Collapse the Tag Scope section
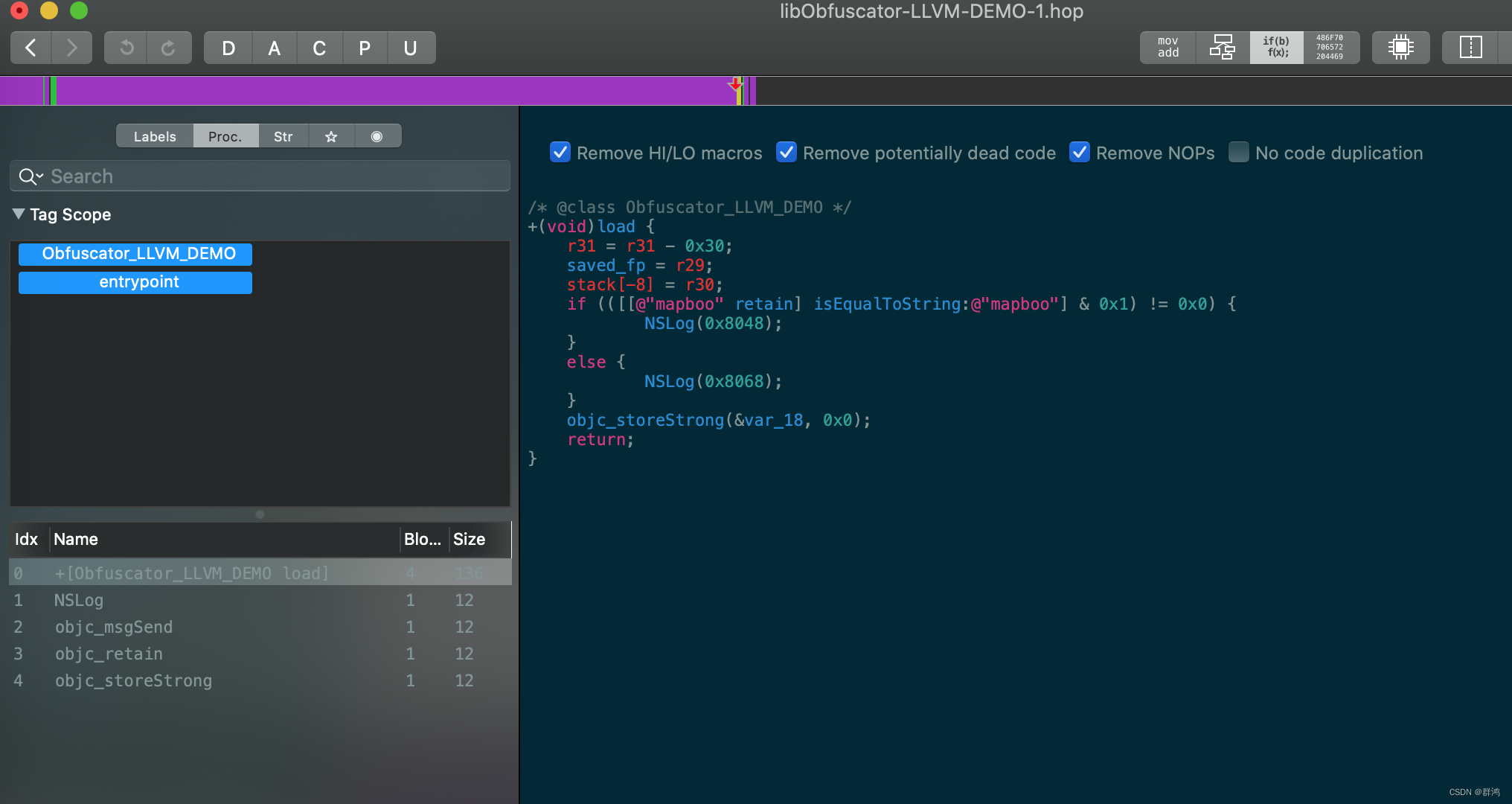This screenshot has width=1512, height=804. 19,214
